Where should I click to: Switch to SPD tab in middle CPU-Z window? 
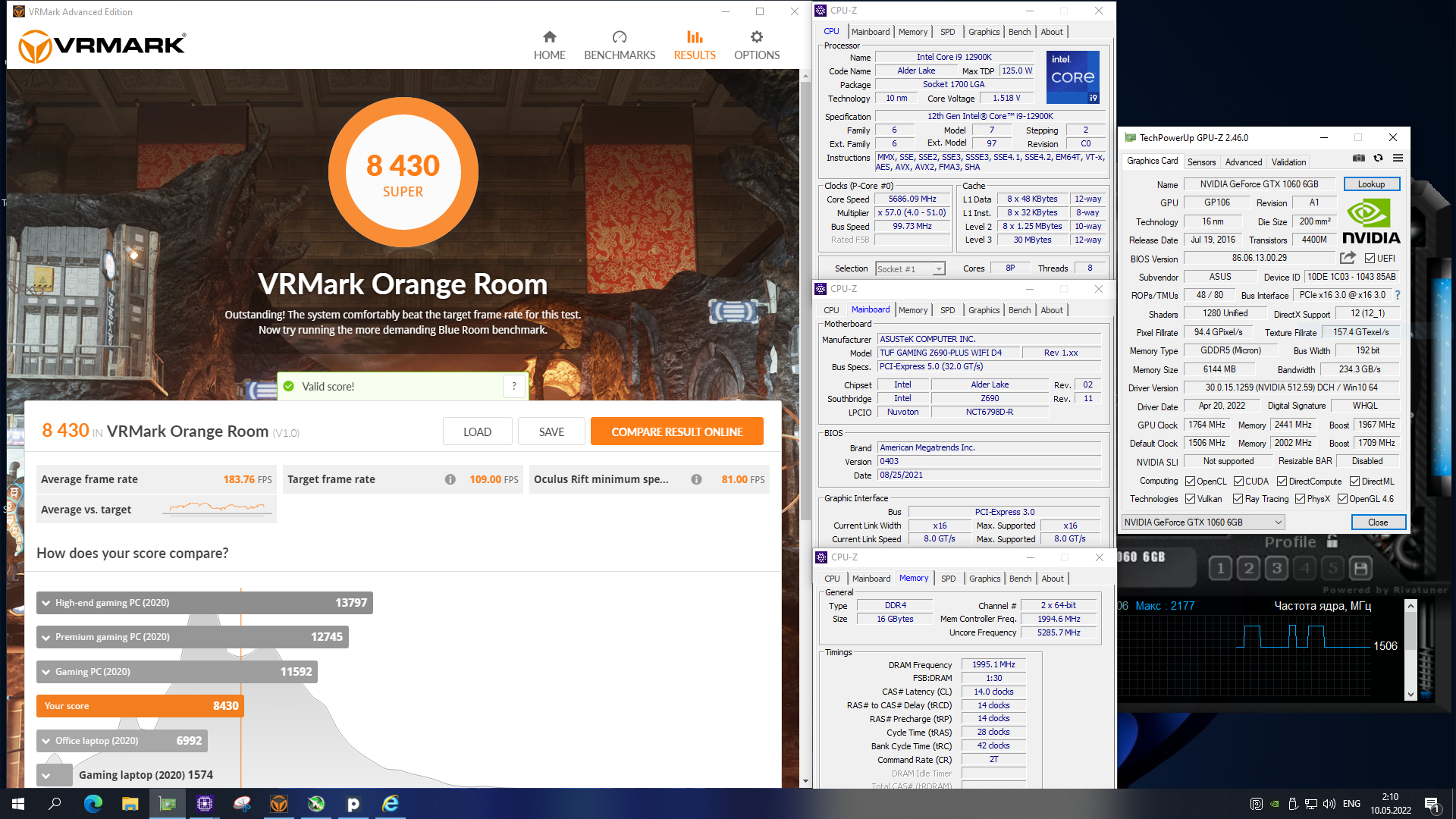(947, 310)
